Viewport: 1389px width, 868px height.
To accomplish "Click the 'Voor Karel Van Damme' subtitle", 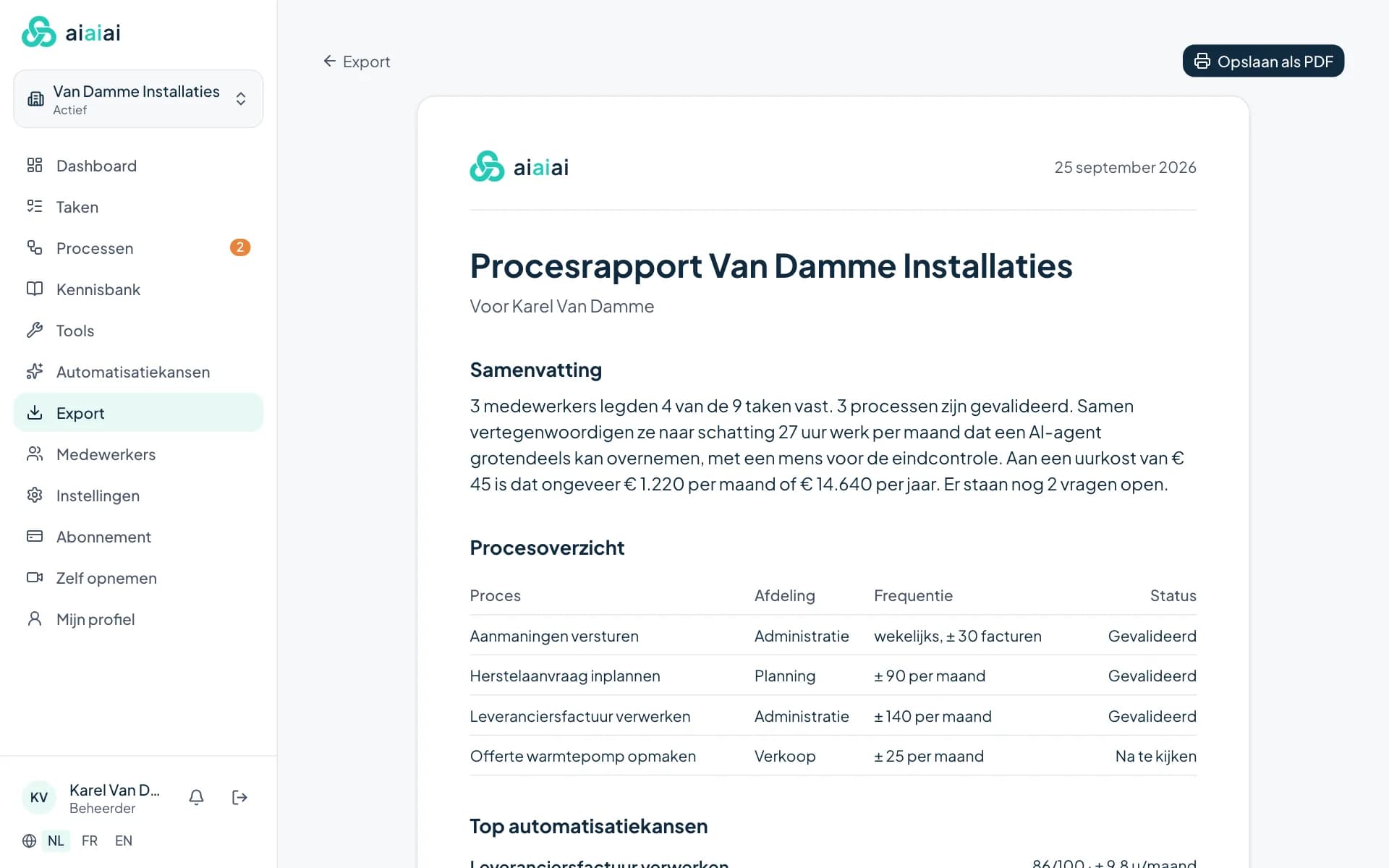I will click(562, 307).
